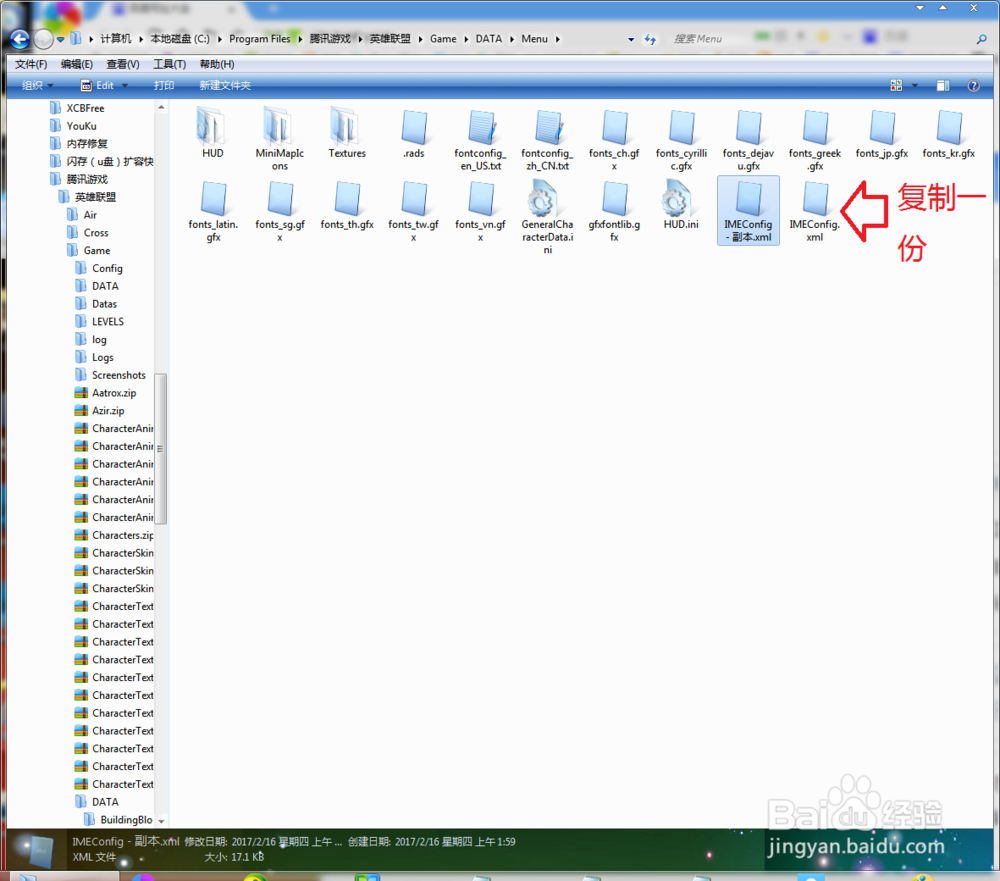Select fonts_kr.gfx file
1000x881 pixels.
(948, 133)
